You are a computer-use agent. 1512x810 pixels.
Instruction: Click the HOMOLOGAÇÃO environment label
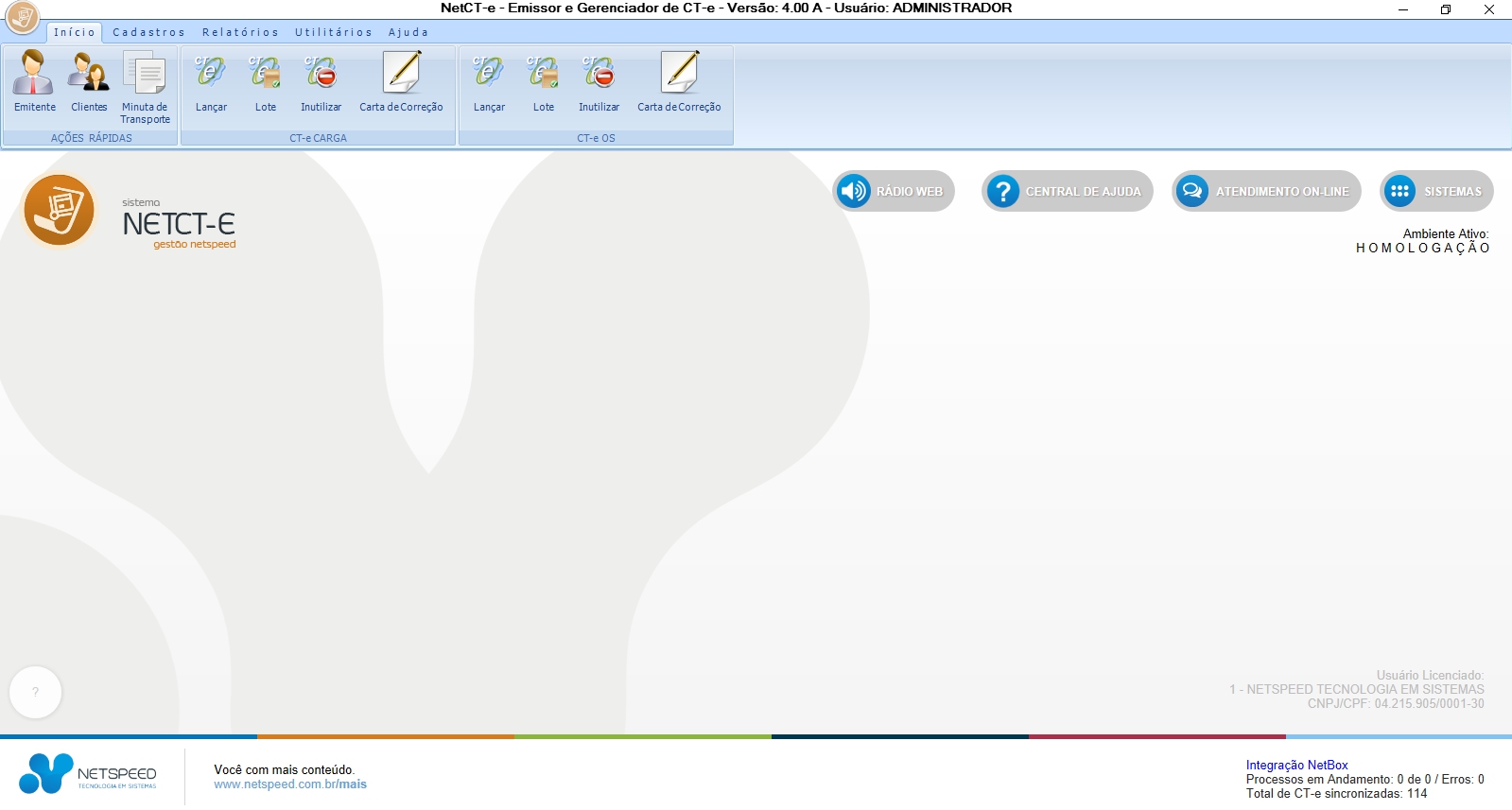(x=1423, y=249)
